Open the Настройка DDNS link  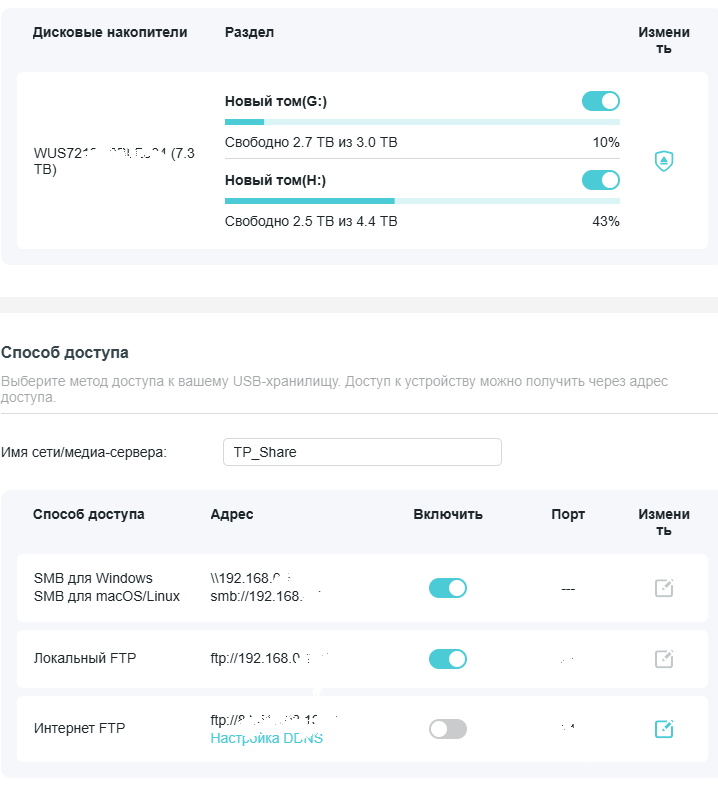point(266,738)
